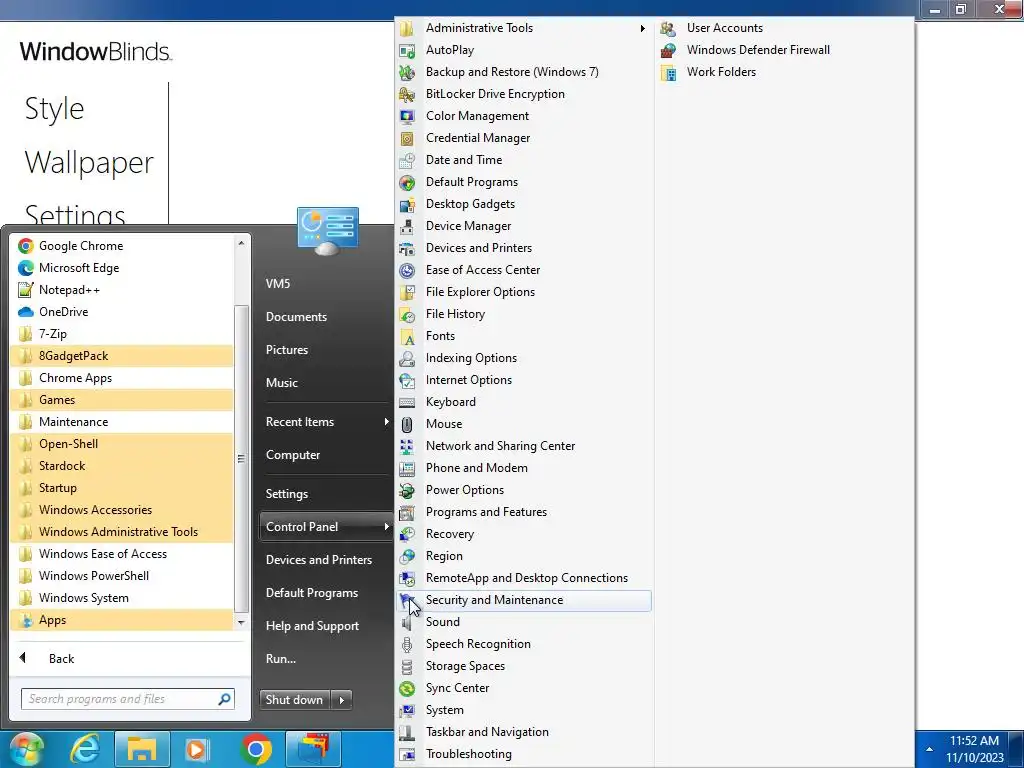This screenshot has height=768, width=1024.
Task: Click the search magnifier icon in Start menu
Action: point(224,699)
